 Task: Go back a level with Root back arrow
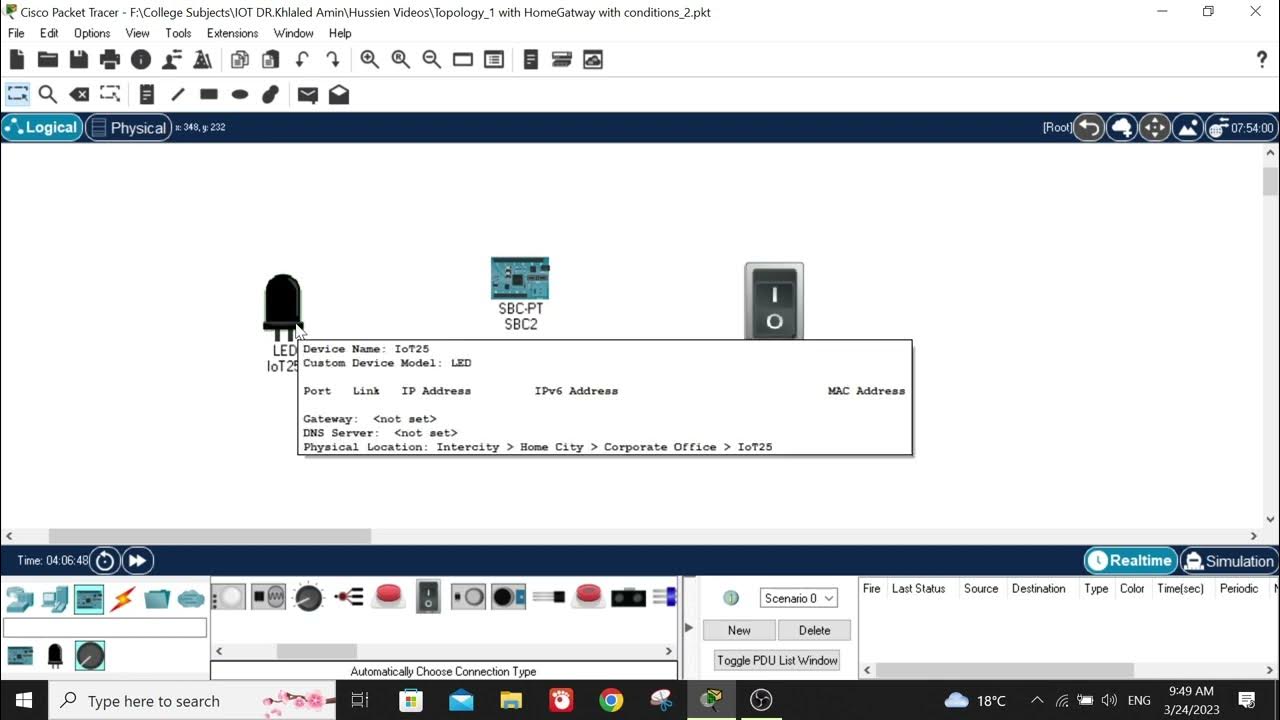1089,128
